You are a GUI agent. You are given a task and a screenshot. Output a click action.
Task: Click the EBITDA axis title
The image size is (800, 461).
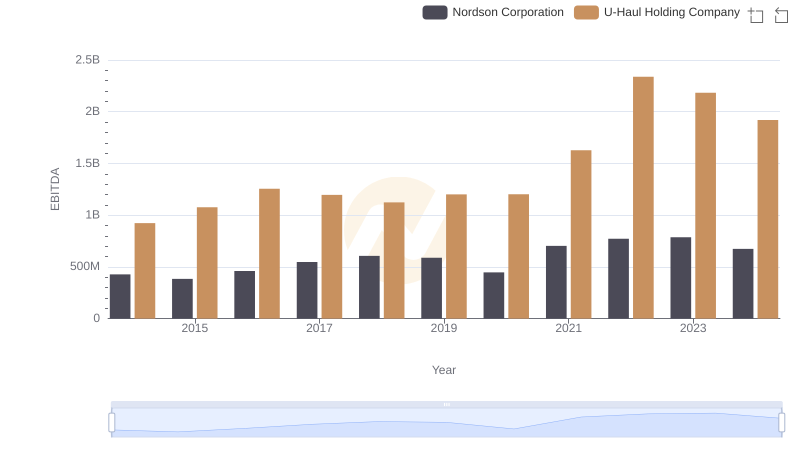coord(55,189)
